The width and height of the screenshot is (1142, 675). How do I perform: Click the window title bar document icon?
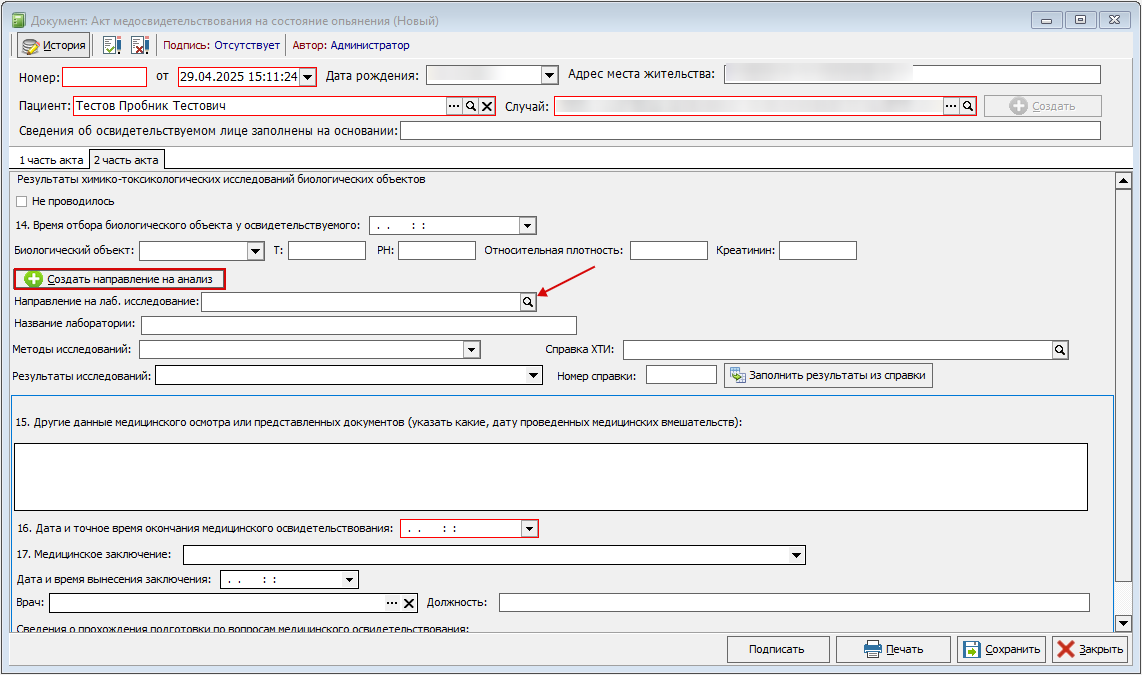(18, 20)
